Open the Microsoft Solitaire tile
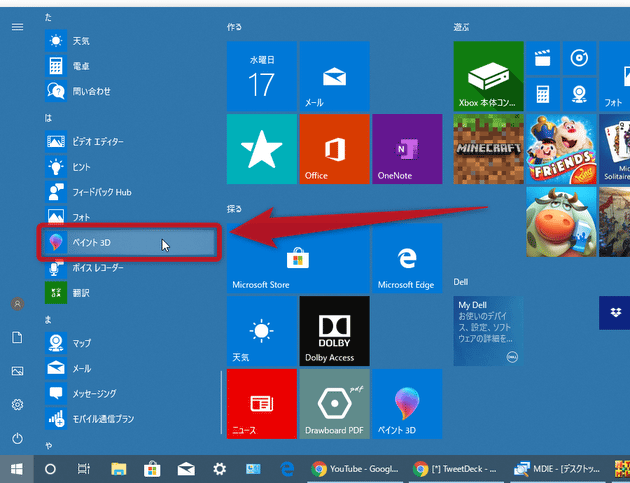This screenshot has height=483, width=630. (614, 149)
